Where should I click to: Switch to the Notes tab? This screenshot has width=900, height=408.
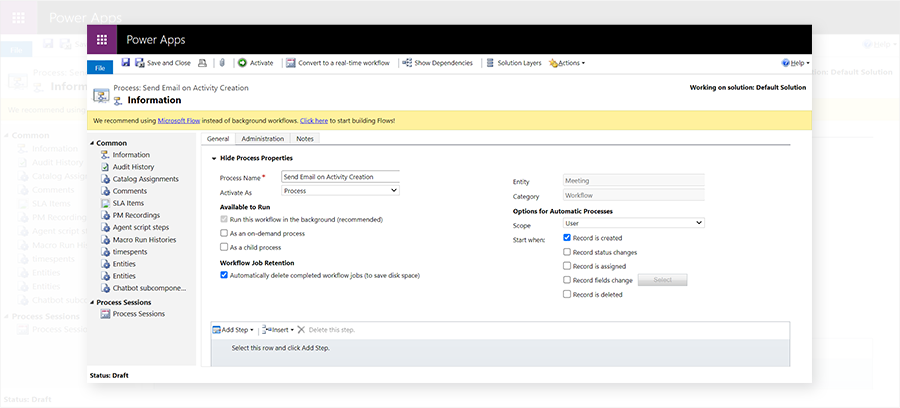(305, 139)
